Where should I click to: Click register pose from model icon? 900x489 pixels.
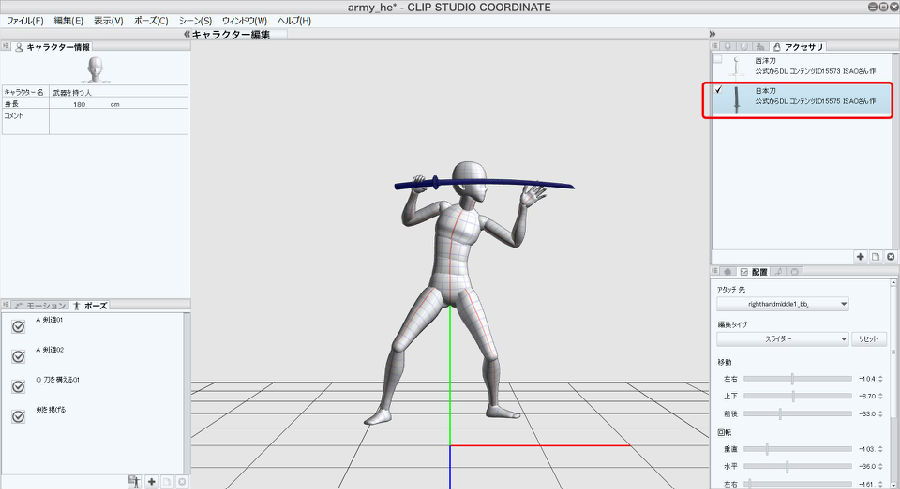pyautogui.click(x=133, y=481)
